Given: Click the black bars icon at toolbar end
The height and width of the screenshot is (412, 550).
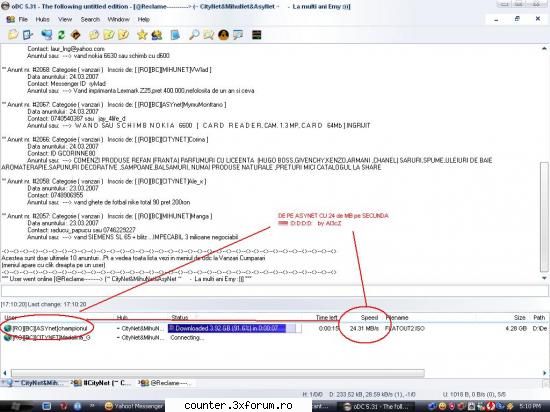Looking at the screenshot, I should coord(256,35).
